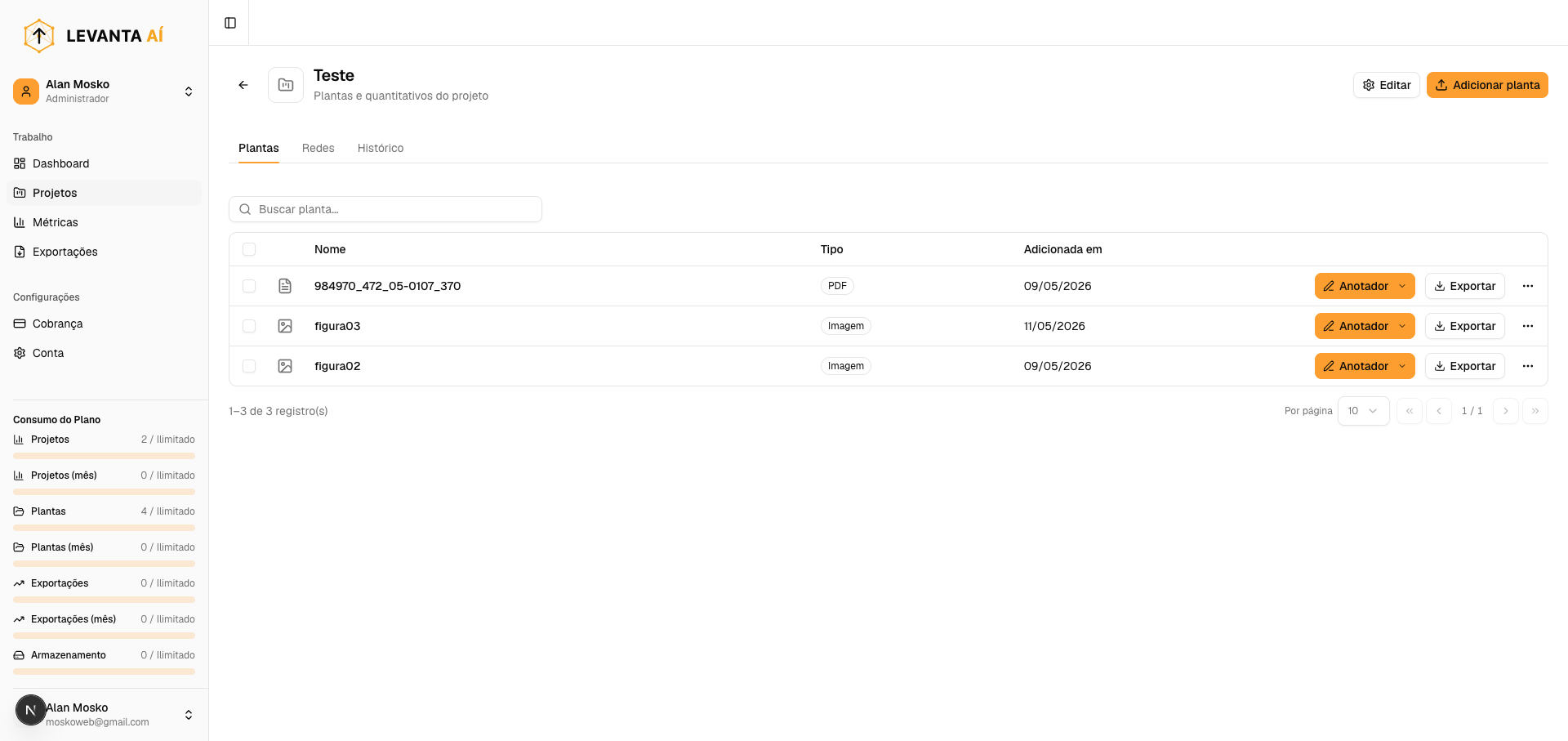Expand the moskoweb@gmail.com account menu
Screen dimensions: 1568x741
pos(189,715)
